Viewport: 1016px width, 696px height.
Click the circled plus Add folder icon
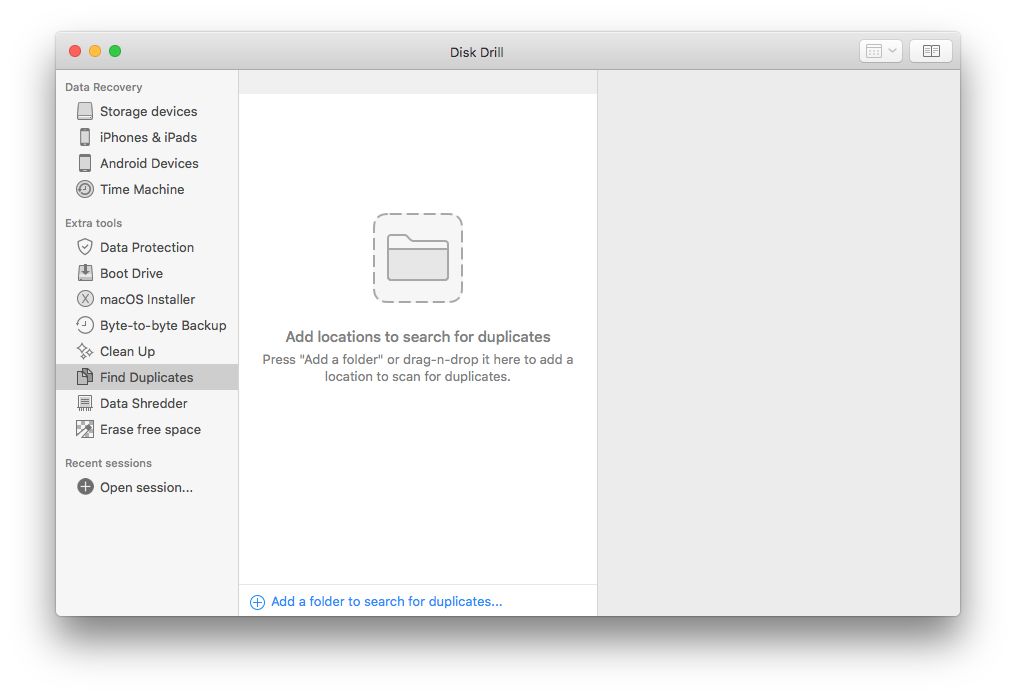[257, 602]
